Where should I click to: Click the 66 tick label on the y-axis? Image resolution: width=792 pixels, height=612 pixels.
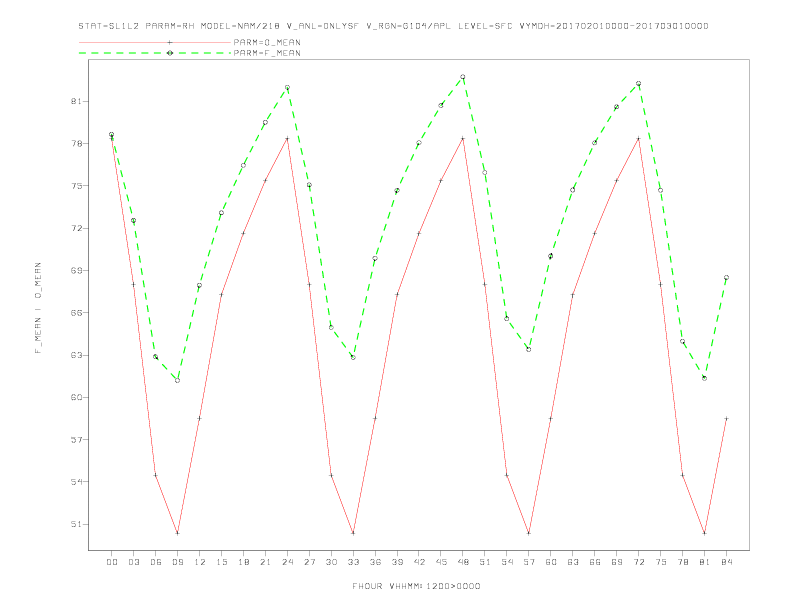76,313
